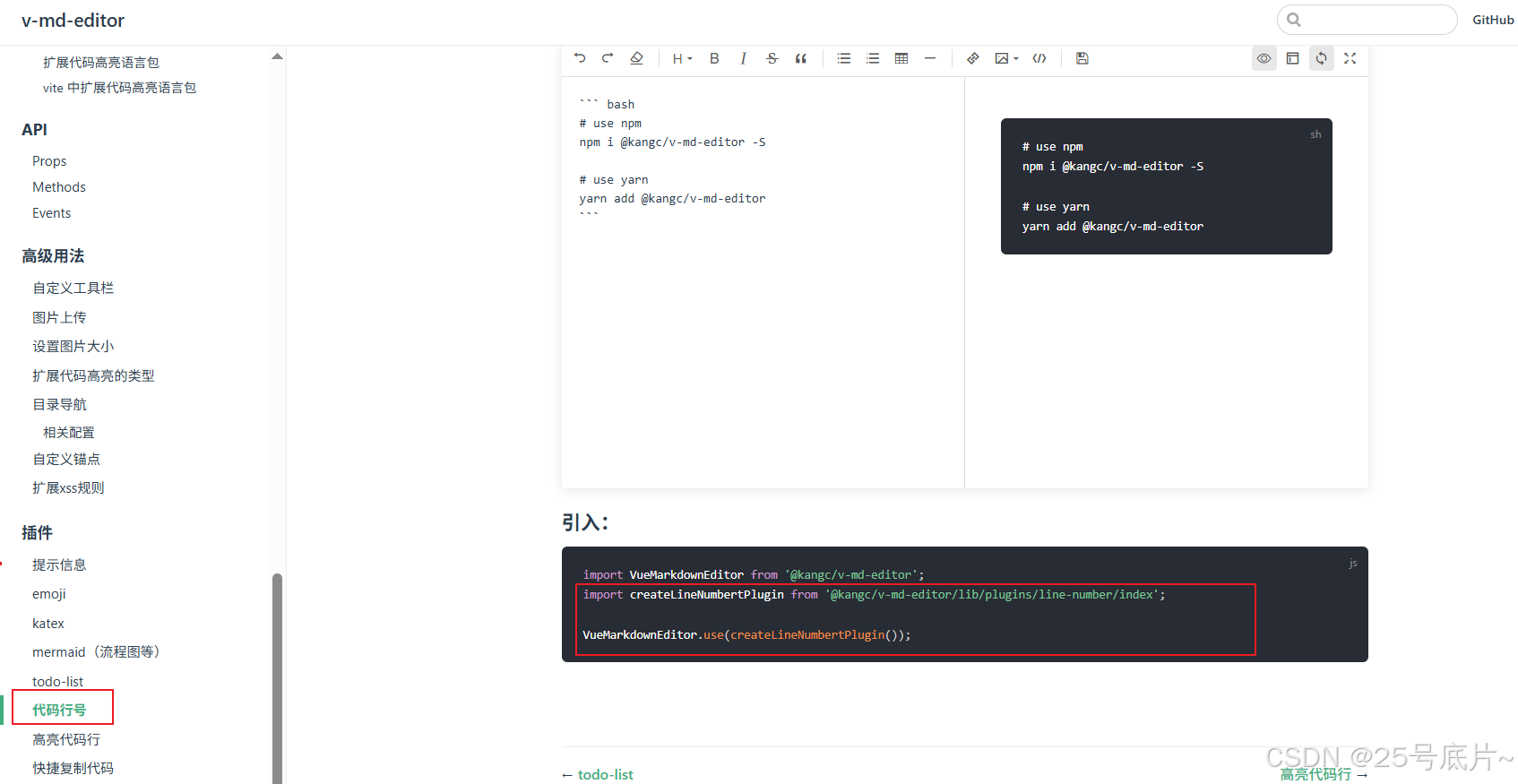Open 提示信息 plugin page
Image resolution: width=1518 pixels, height=784 pixels.
tap(59, 564)
